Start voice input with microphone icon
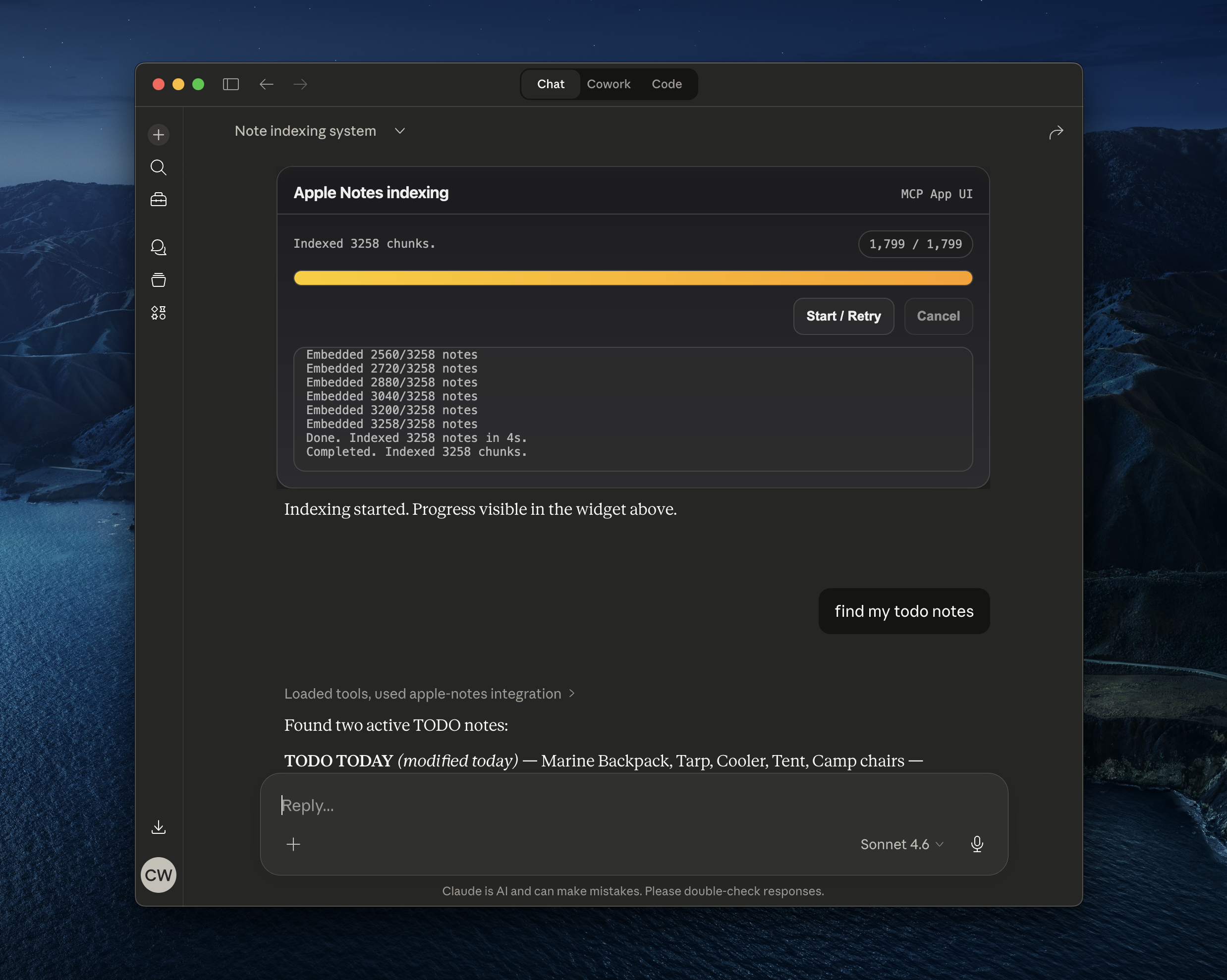Viewport: 1227px width, 980px height. pyautogui.click(x=977, y=844)
